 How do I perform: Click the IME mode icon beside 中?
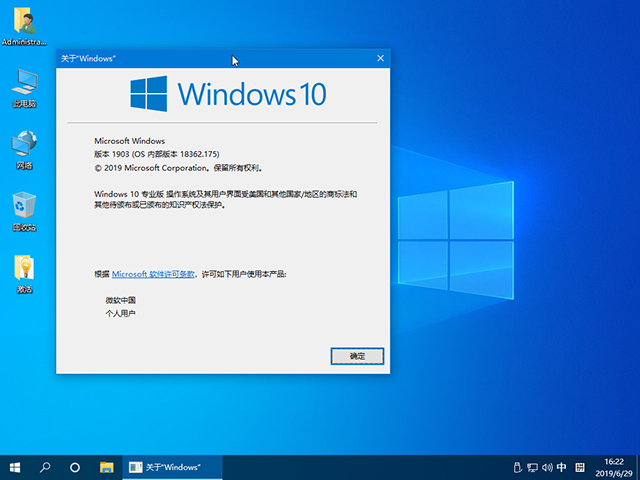point(580,467)
